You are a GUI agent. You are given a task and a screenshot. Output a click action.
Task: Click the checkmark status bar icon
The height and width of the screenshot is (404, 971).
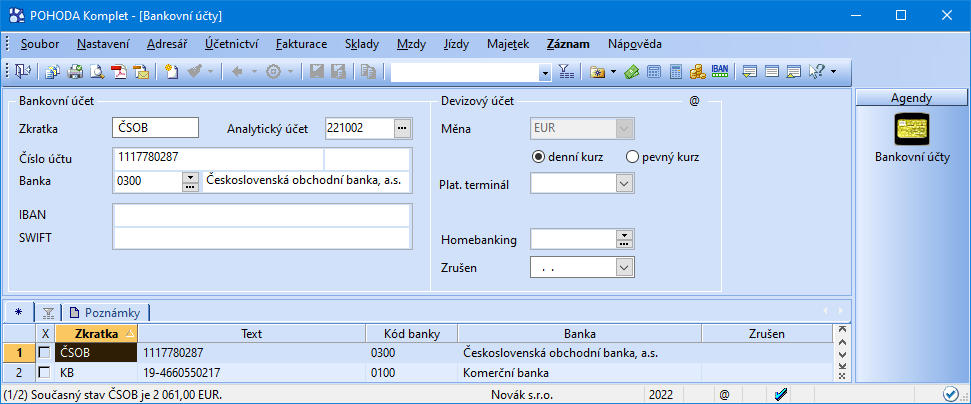pos(780,394)
